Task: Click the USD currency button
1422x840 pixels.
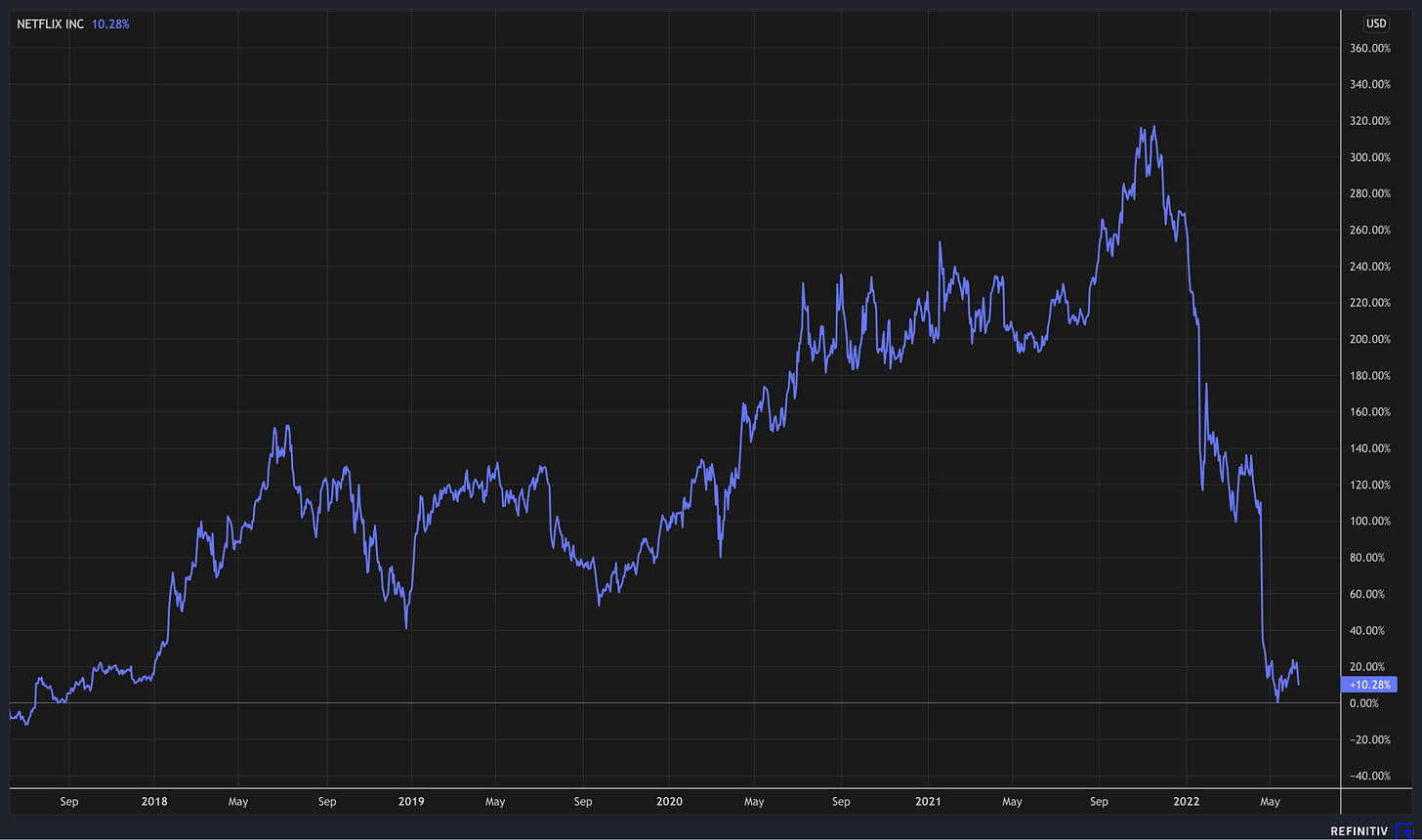Action: (1377, 23)
